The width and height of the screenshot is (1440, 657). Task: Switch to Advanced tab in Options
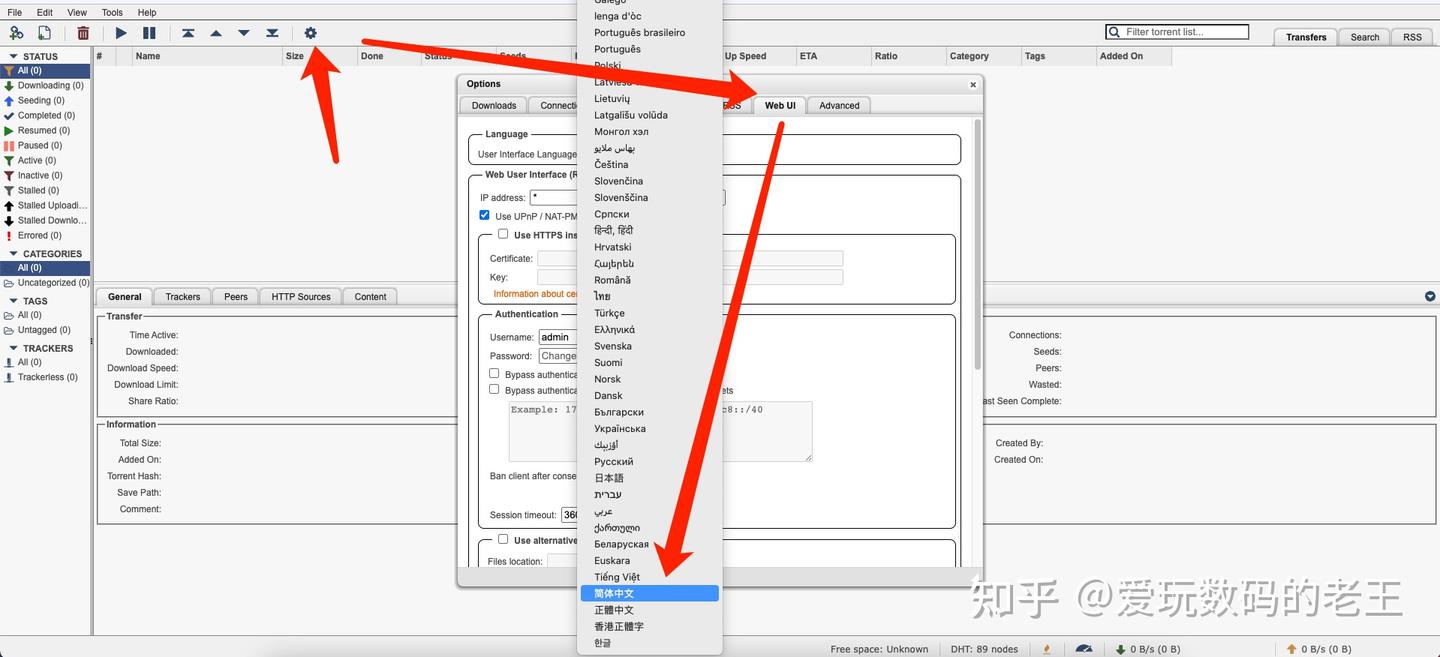tap(839, 105)
